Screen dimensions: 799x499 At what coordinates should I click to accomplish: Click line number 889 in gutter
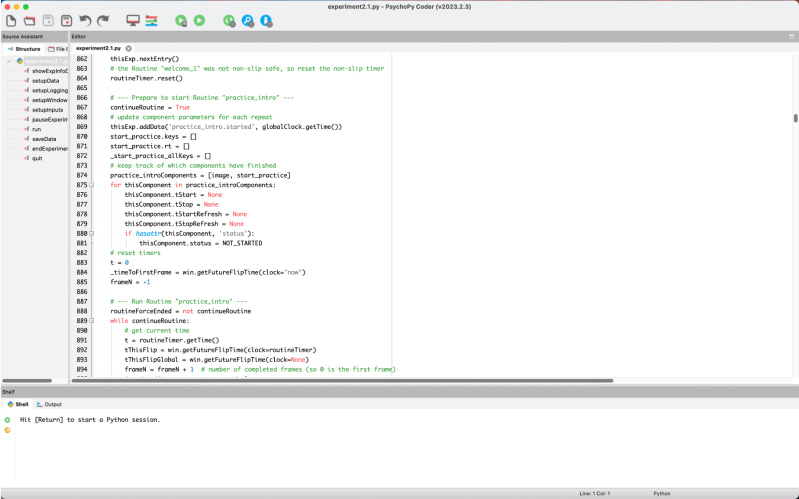pos(82,321)
